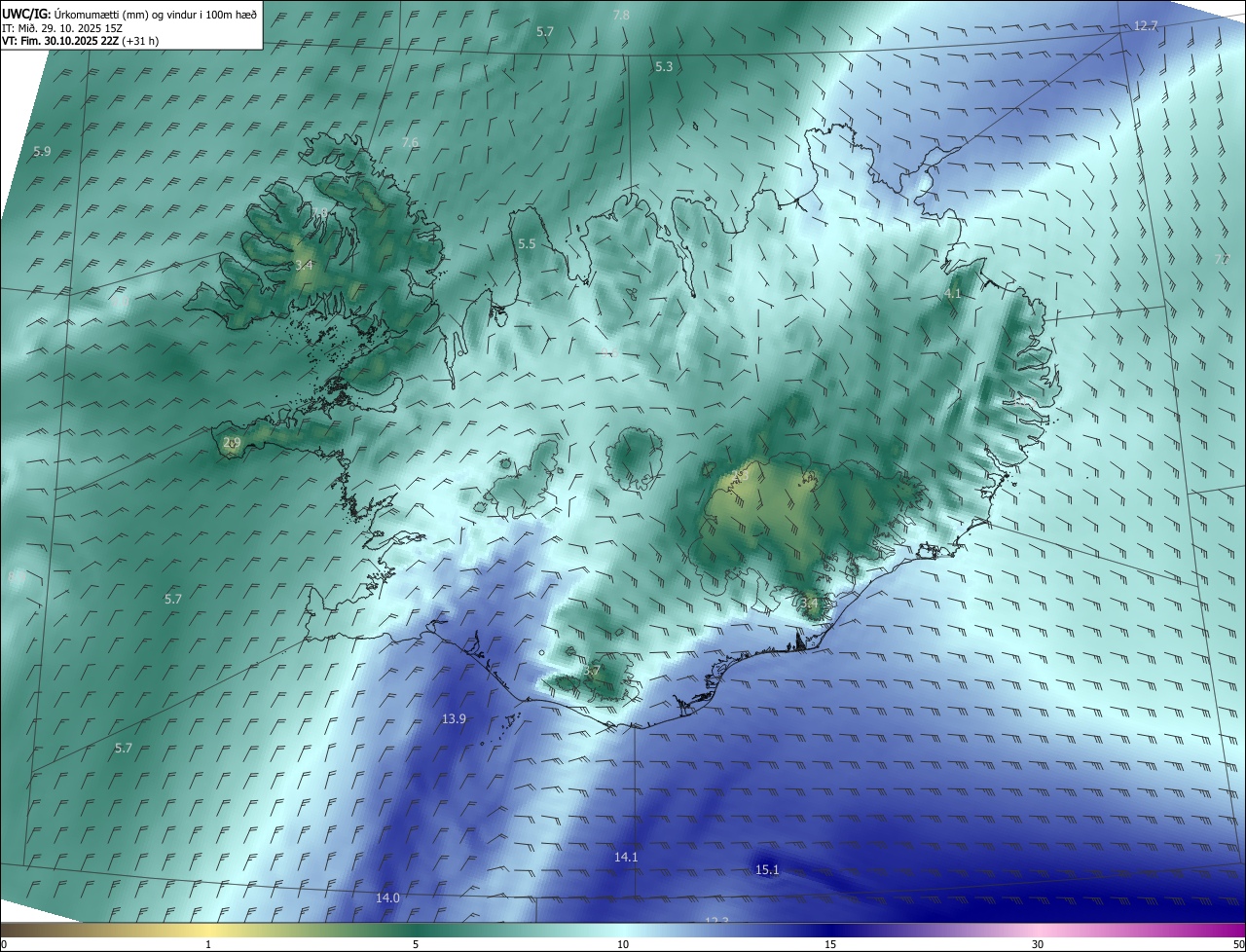
Task: Click the '0' label starting the color scale
Action: click(x=4, y=944)
